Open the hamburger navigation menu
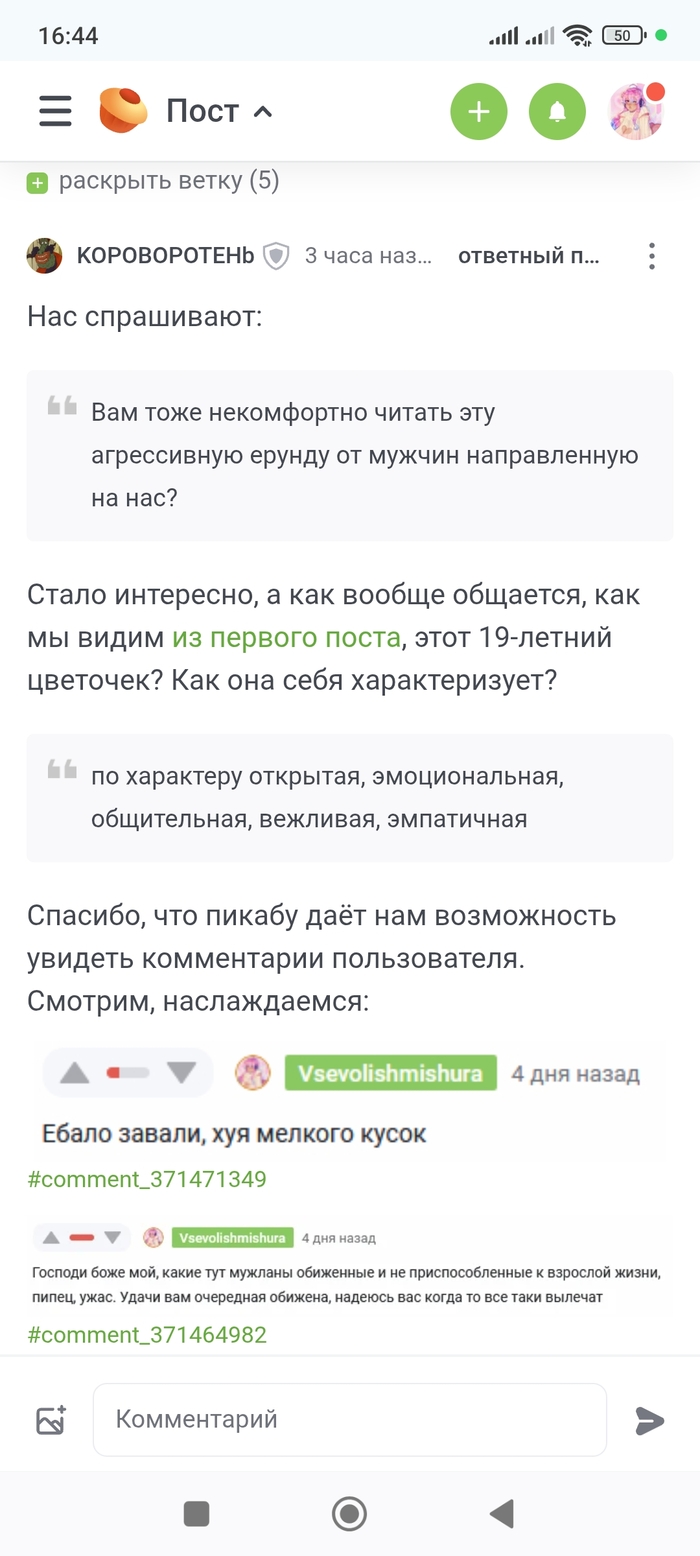 tap(55, 111)
